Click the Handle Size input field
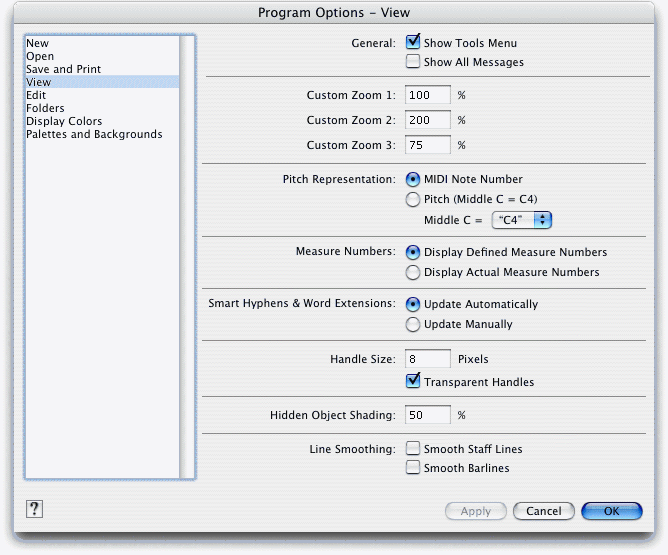 pos(427,359)
